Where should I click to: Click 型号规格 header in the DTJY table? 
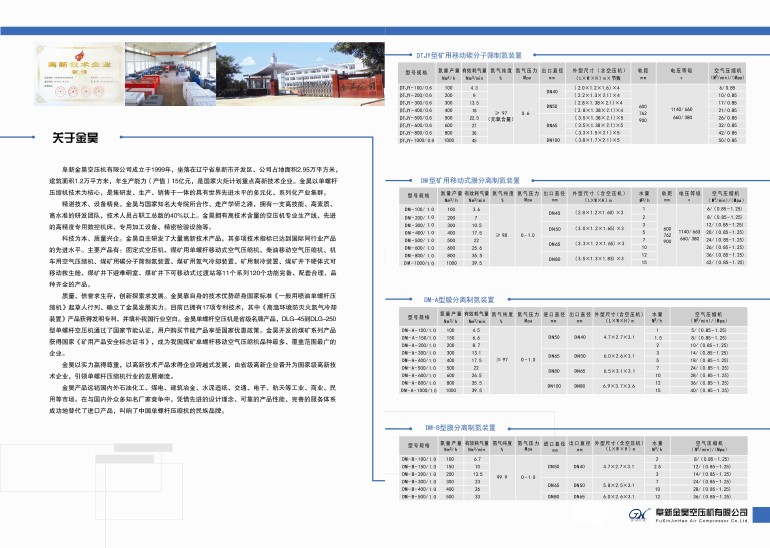416,73
